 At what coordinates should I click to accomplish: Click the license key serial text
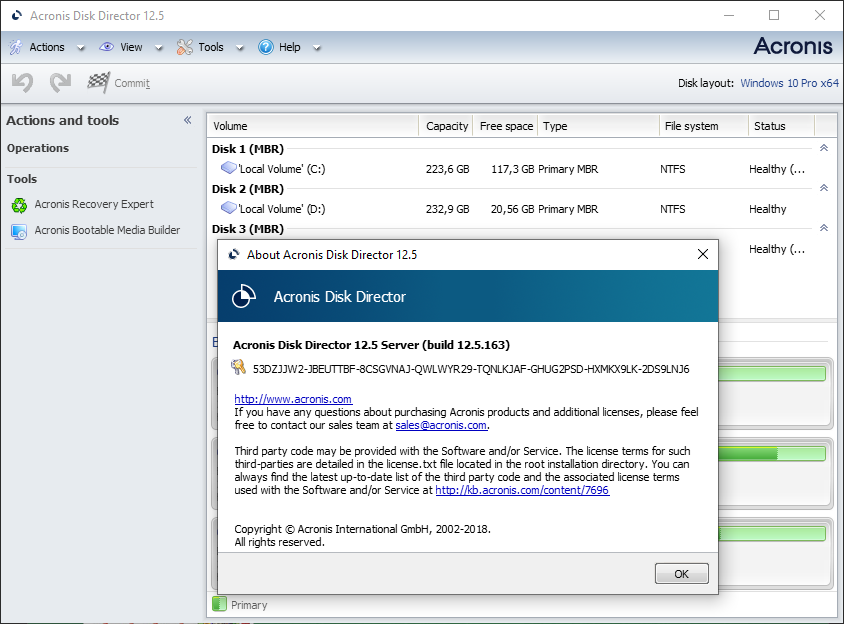[471, 369]
